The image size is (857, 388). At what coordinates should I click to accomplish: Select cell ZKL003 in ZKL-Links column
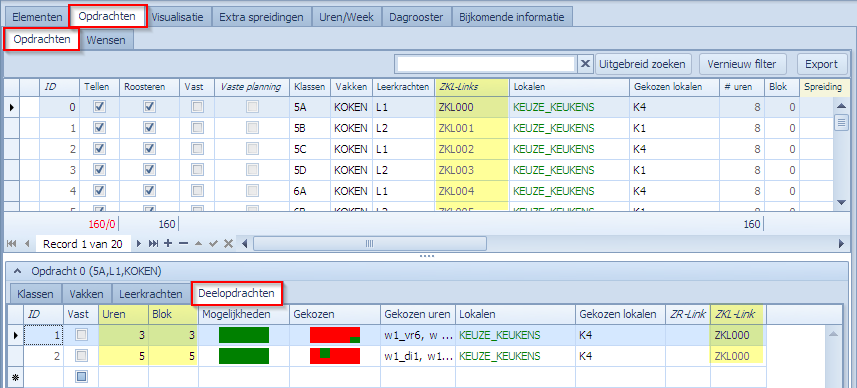472,170
